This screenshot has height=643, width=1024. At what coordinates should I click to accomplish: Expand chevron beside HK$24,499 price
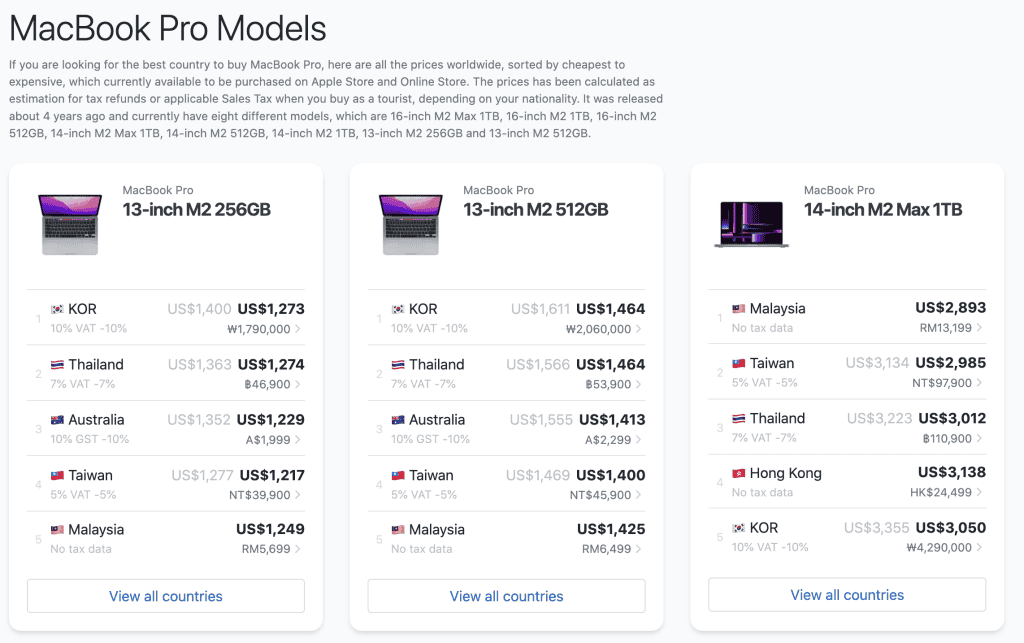point(979,493)
